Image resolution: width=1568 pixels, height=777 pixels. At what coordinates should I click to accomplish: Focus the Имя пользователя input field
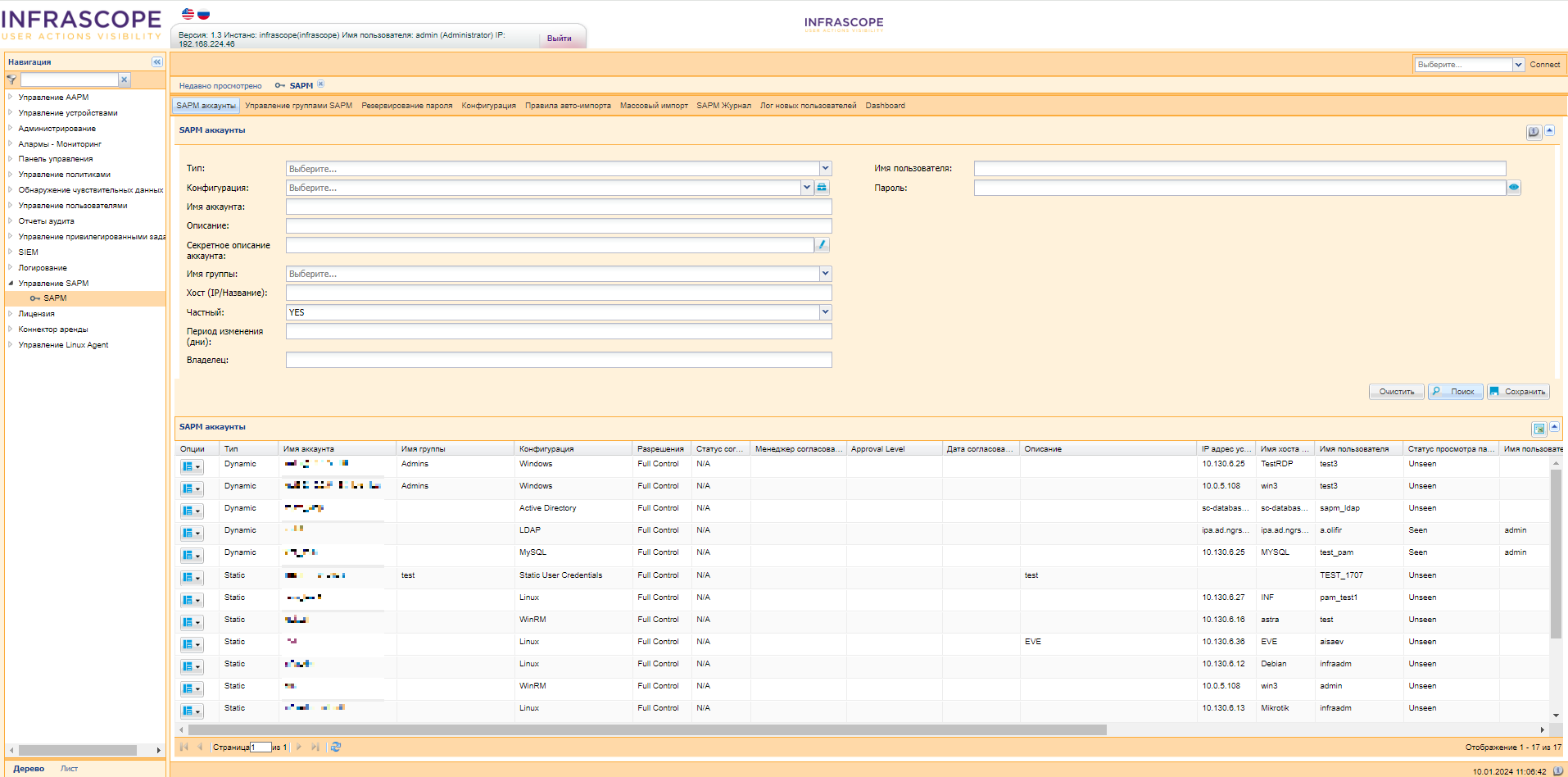(x=1239, y=168)
